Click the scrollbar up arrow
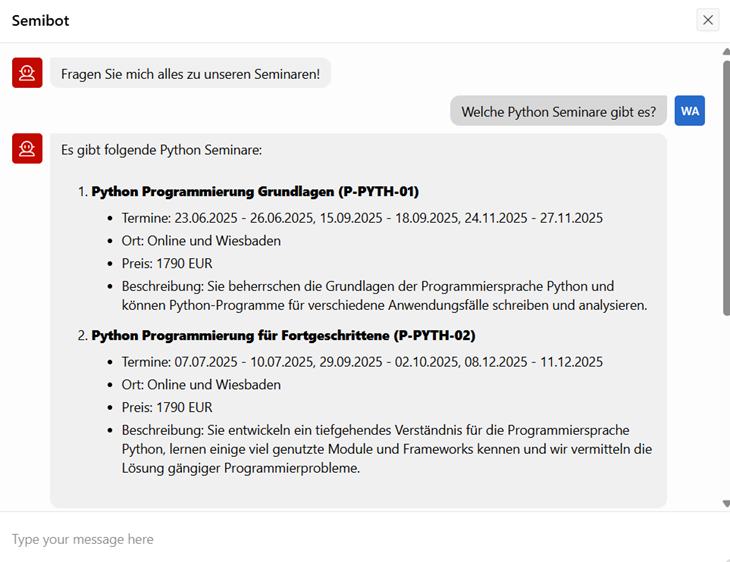The width and height of the screenshot is (730, 562). (x=726, y=51)
